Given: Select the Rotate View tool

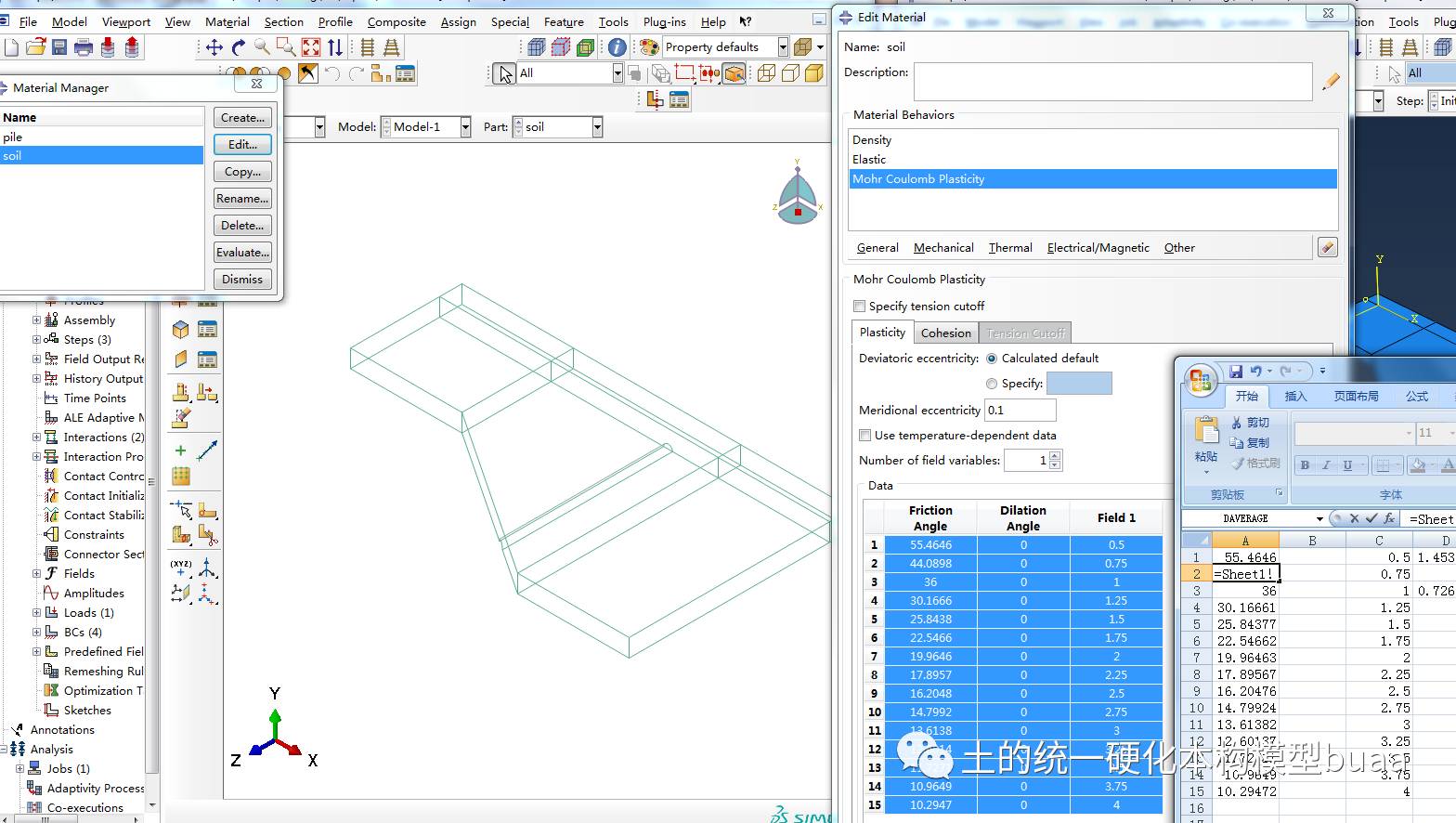Looking at the screenshot, I should tap(239, 47).
